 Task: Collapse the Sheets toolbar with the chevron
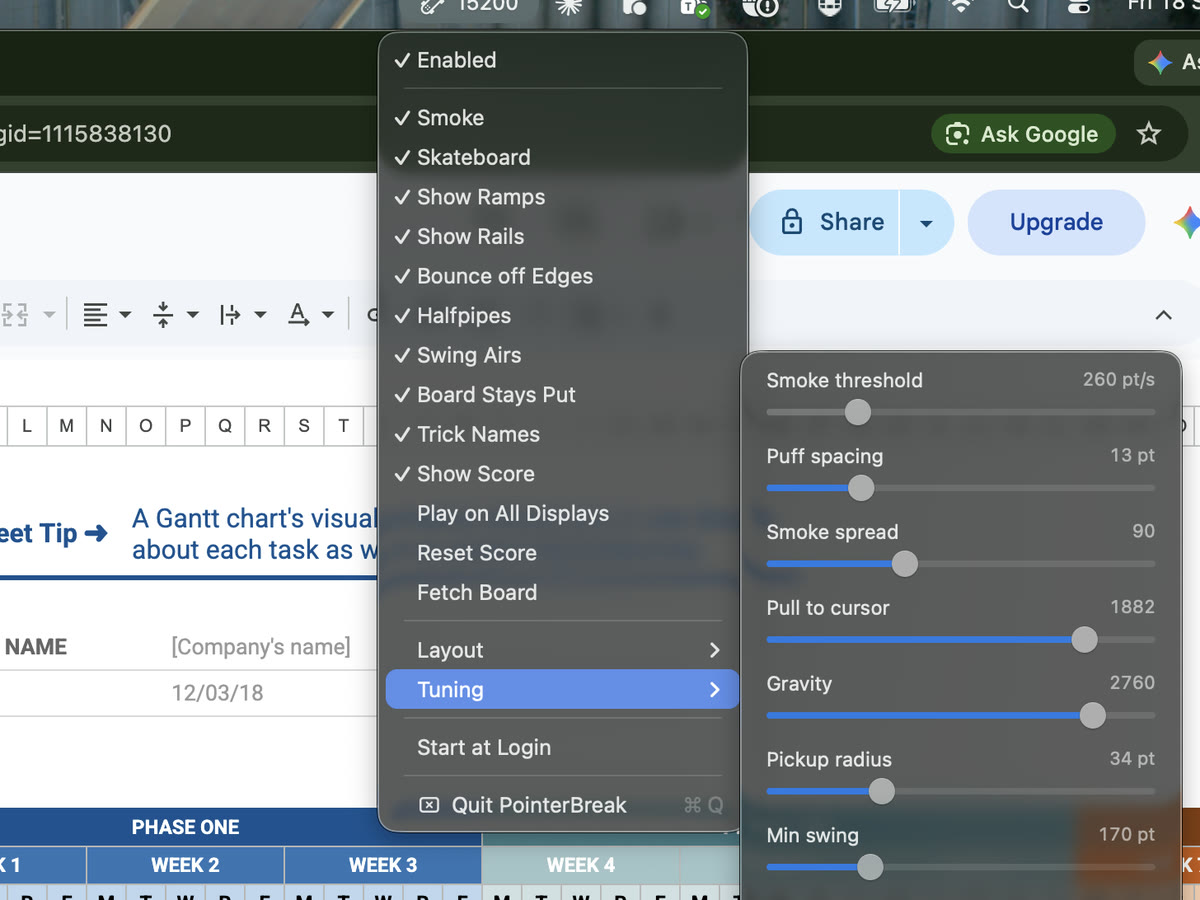1163,315
